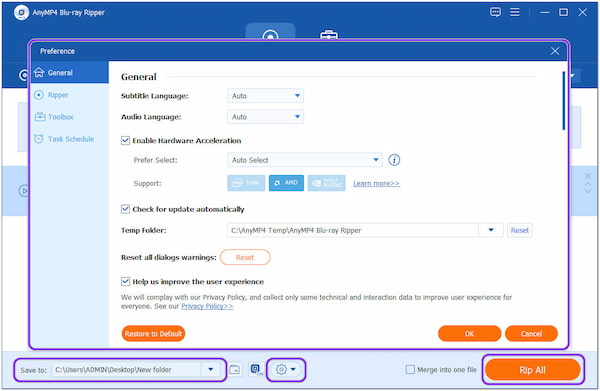Click the AnyMP4 Blu-ray Ripper logo
This screenshot has width=600, height=391.
click(x=21, y=12)
